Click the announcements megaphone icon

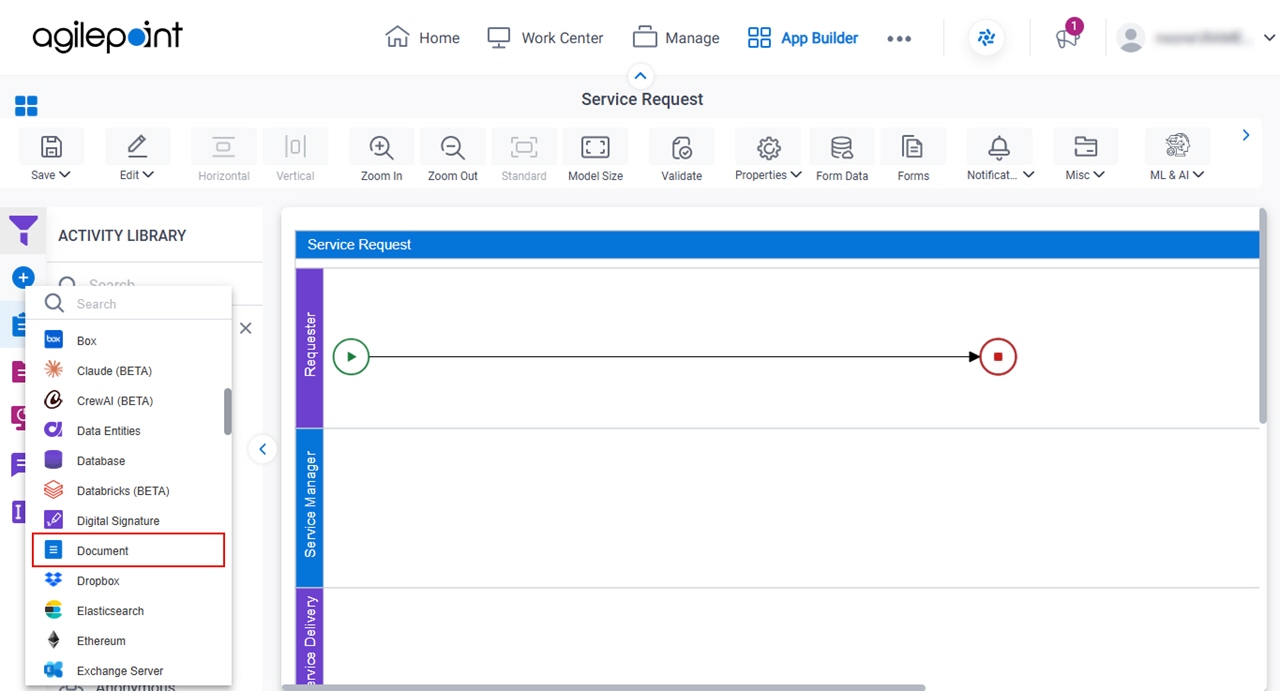point(1068,38)
